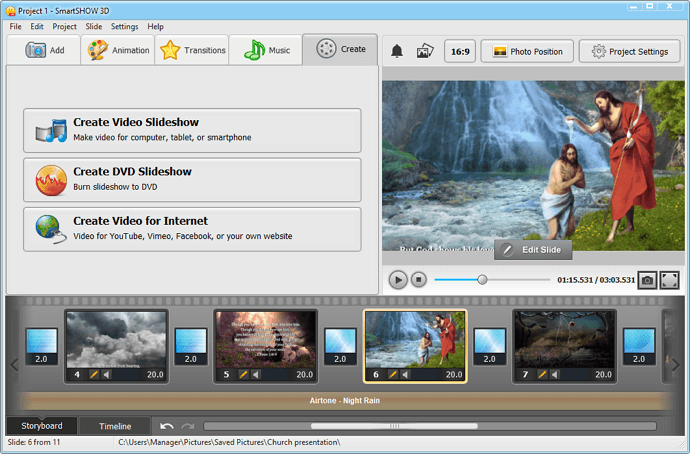Take a snapshot with the camera icon

(x=647, y=280)
